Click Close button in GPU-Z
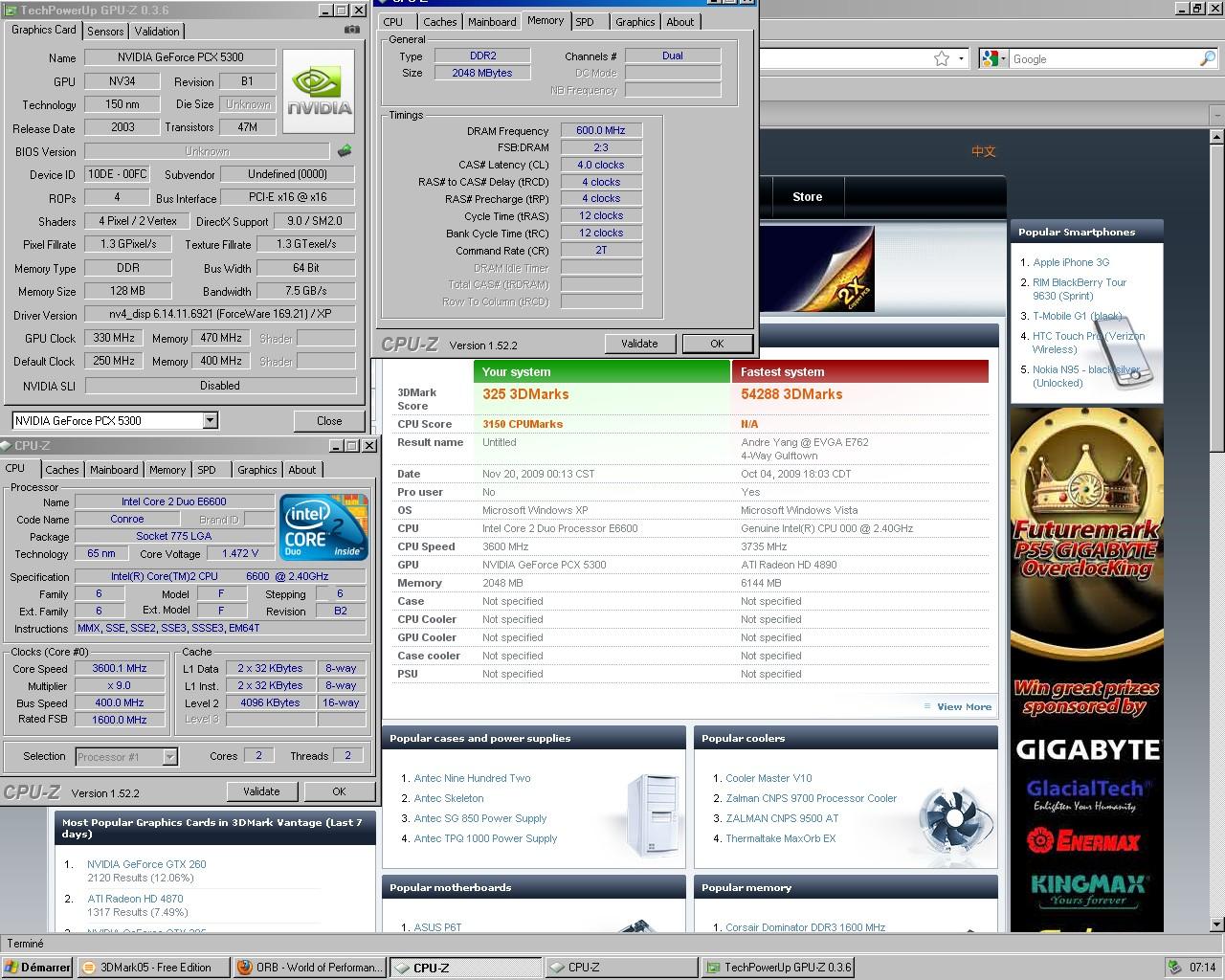This screenshot has height=980, width=1225. [x=329, y=420]
